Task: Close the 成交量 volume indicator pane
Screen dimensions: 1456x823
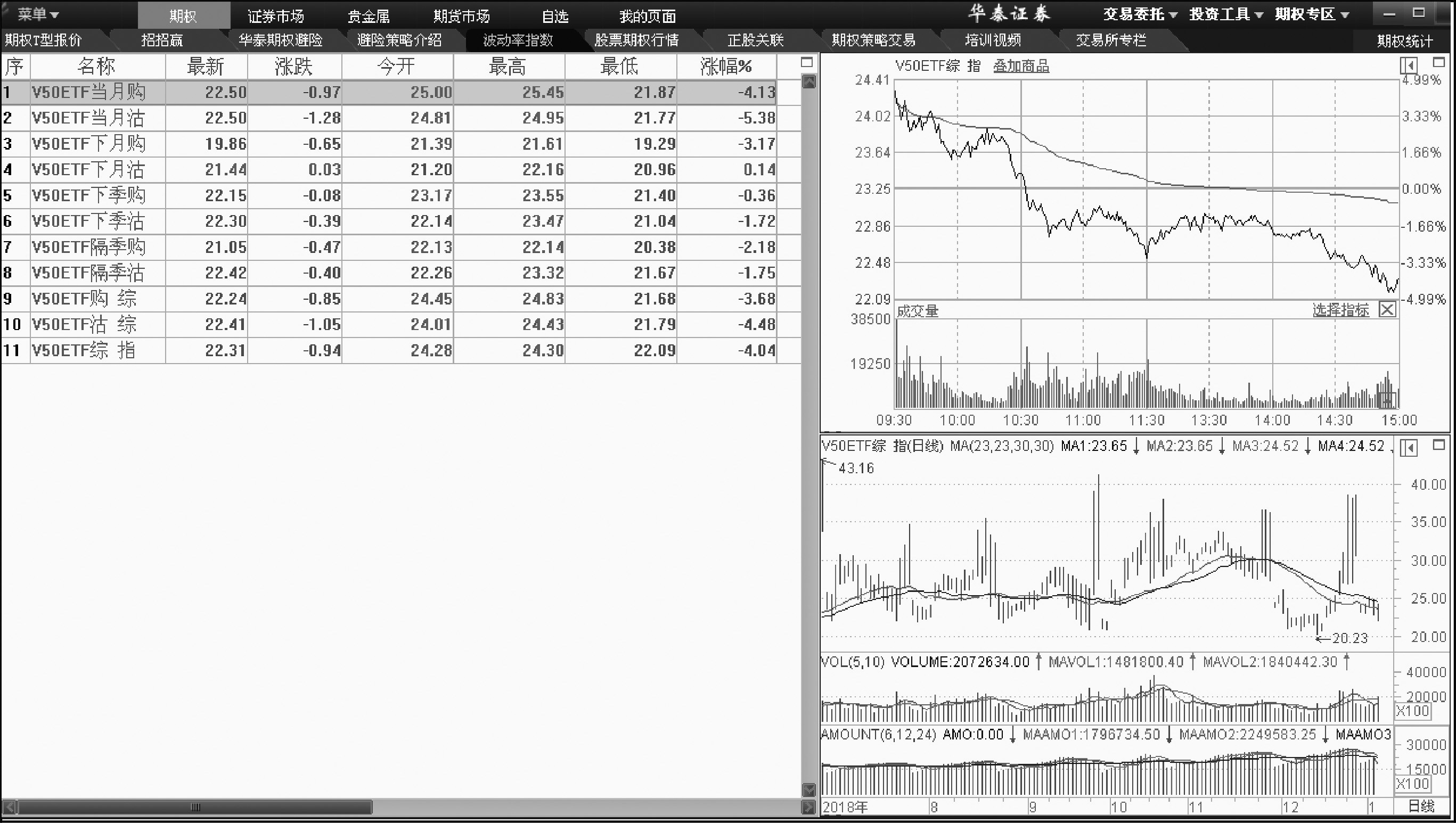Action: point(1387,309)
